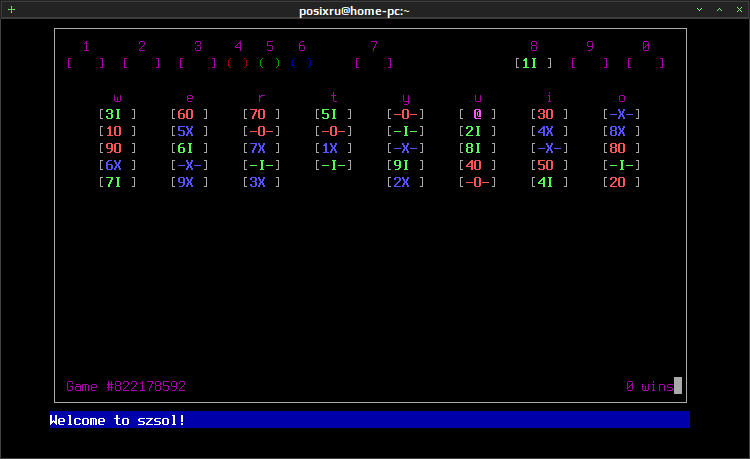Viewport: 750px width, 459px height.
Task: Pick the red 80 card
Action: (621, 148)
